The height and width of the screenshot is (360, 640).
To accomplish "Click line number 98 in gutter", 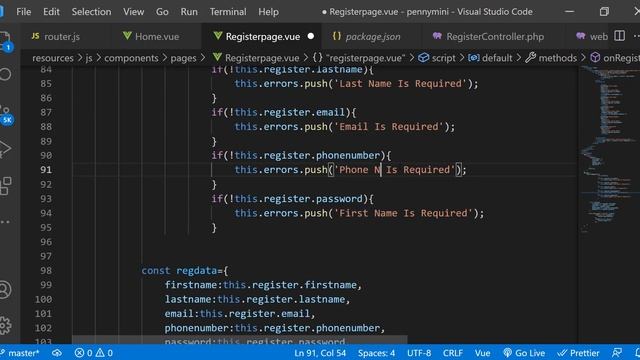I will (46, 271).
